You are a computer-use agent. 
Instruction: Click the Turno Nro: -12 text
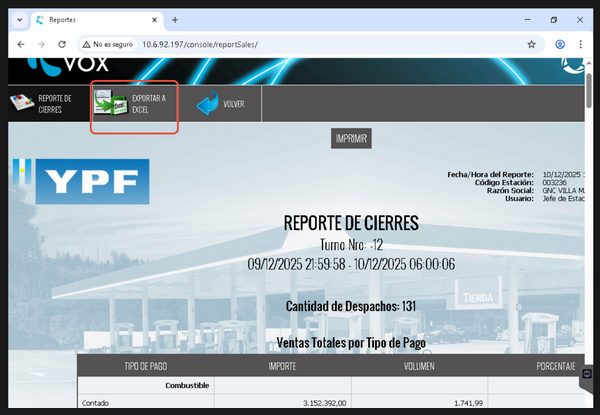tap(351, 245)
